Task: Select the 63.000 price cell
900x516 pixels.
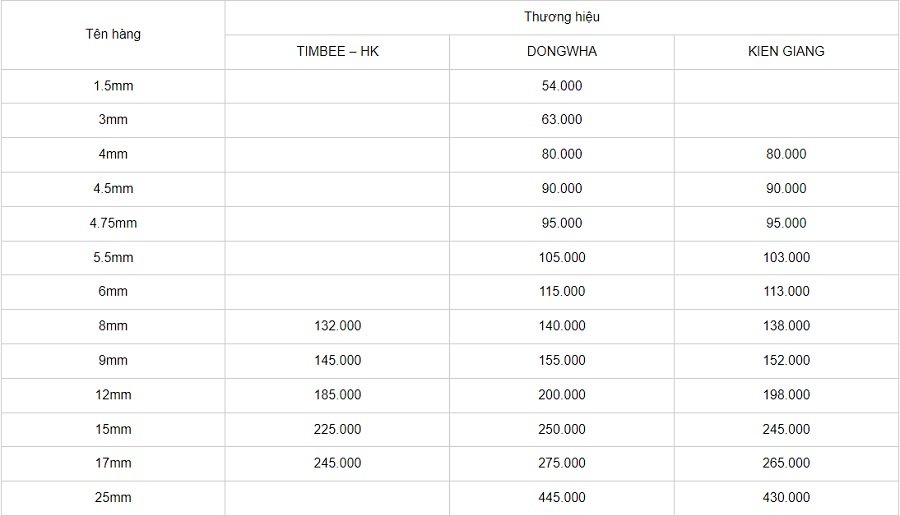Action: click(x=561, y=120)
